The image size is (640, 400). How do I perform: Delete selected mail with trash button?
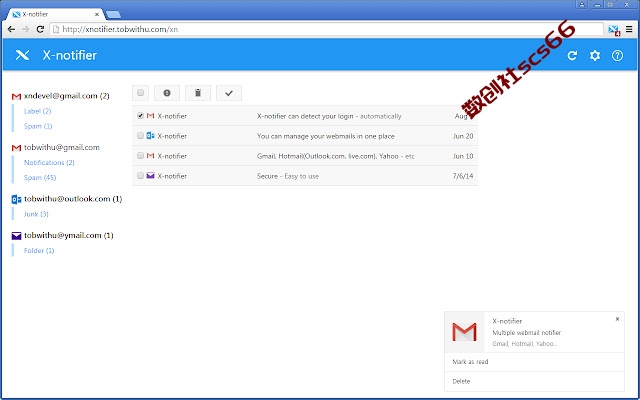coord(198,93)
